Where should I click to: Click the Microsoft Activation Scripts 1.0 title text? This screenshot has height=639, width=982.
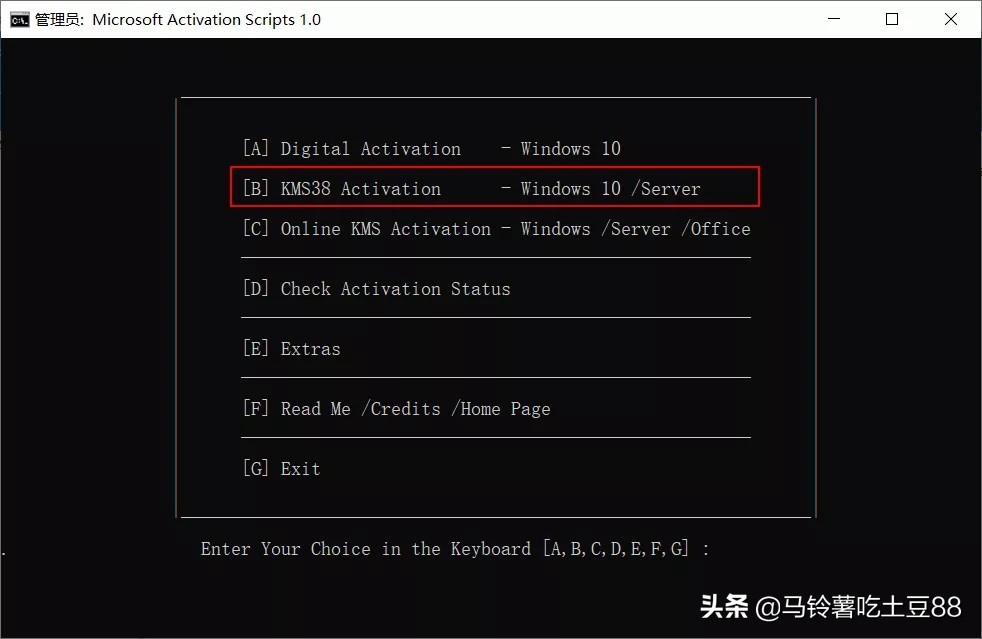tap(207, 19)
